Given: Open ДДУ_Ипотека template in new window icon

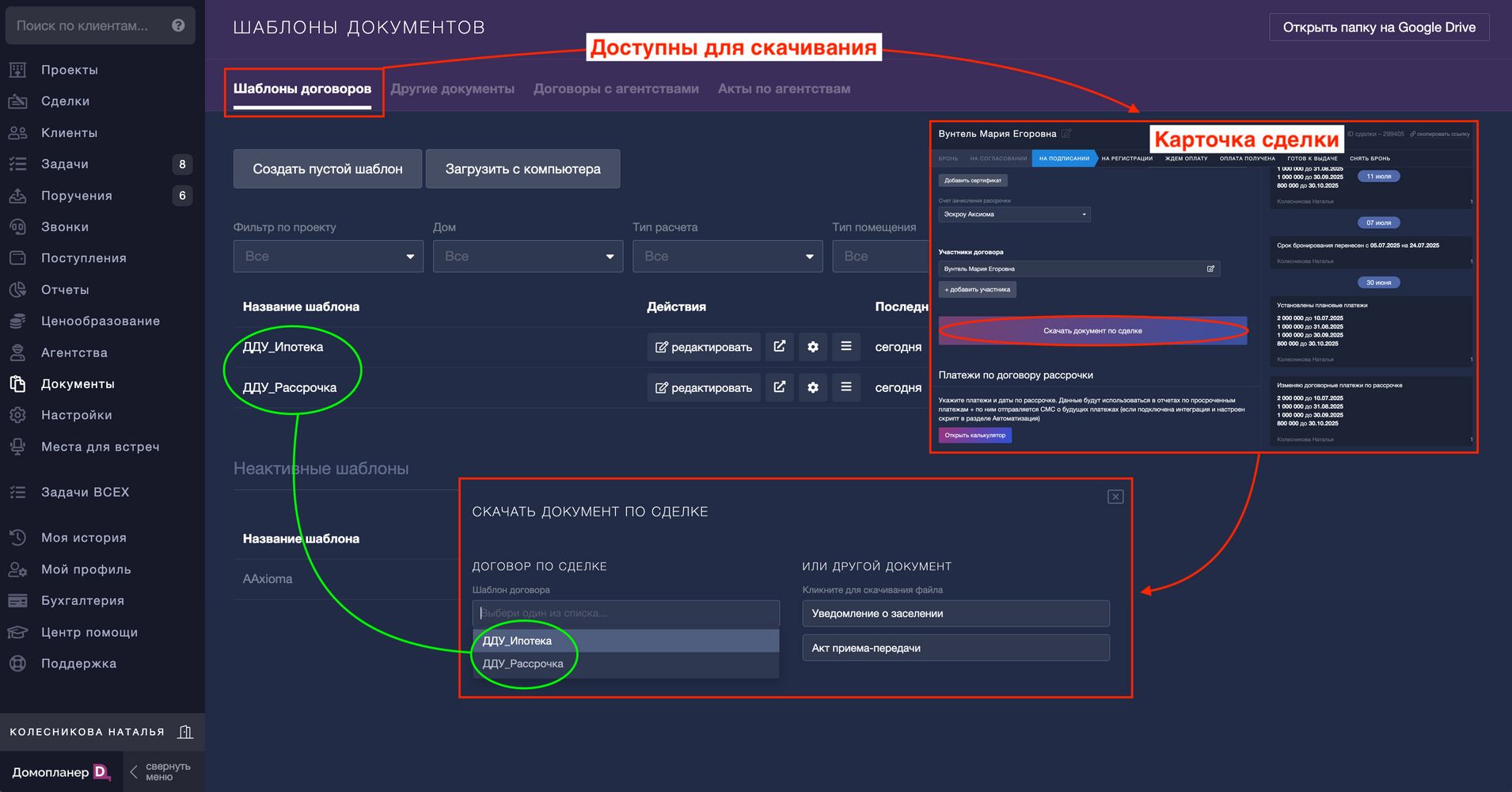Looking at the screenshot, I should click(780, 346).
